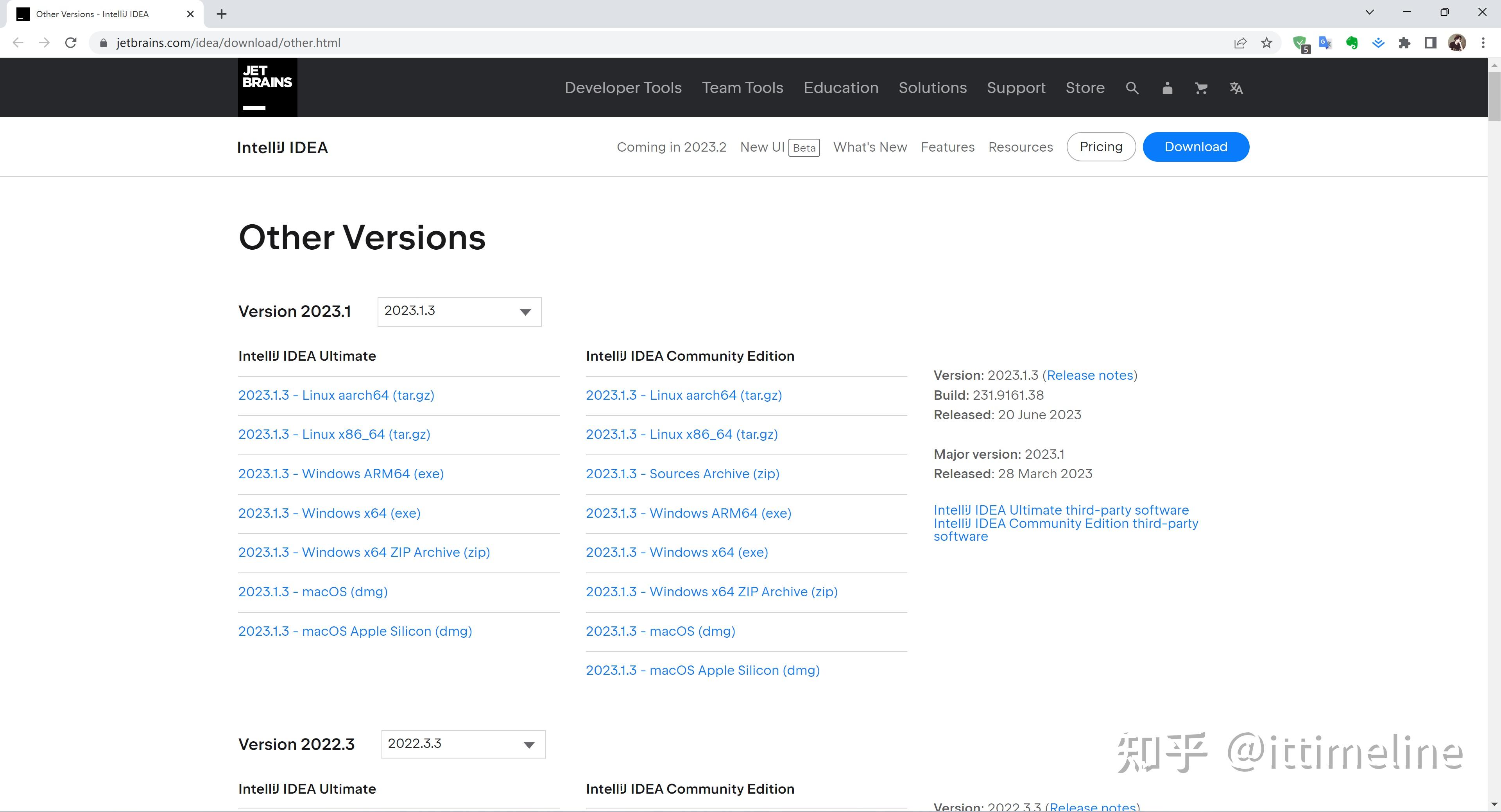The height and width of the screenshot is (812, 1501).
Task: Select the Other Versions browser tab
Action: click(93, 13)
